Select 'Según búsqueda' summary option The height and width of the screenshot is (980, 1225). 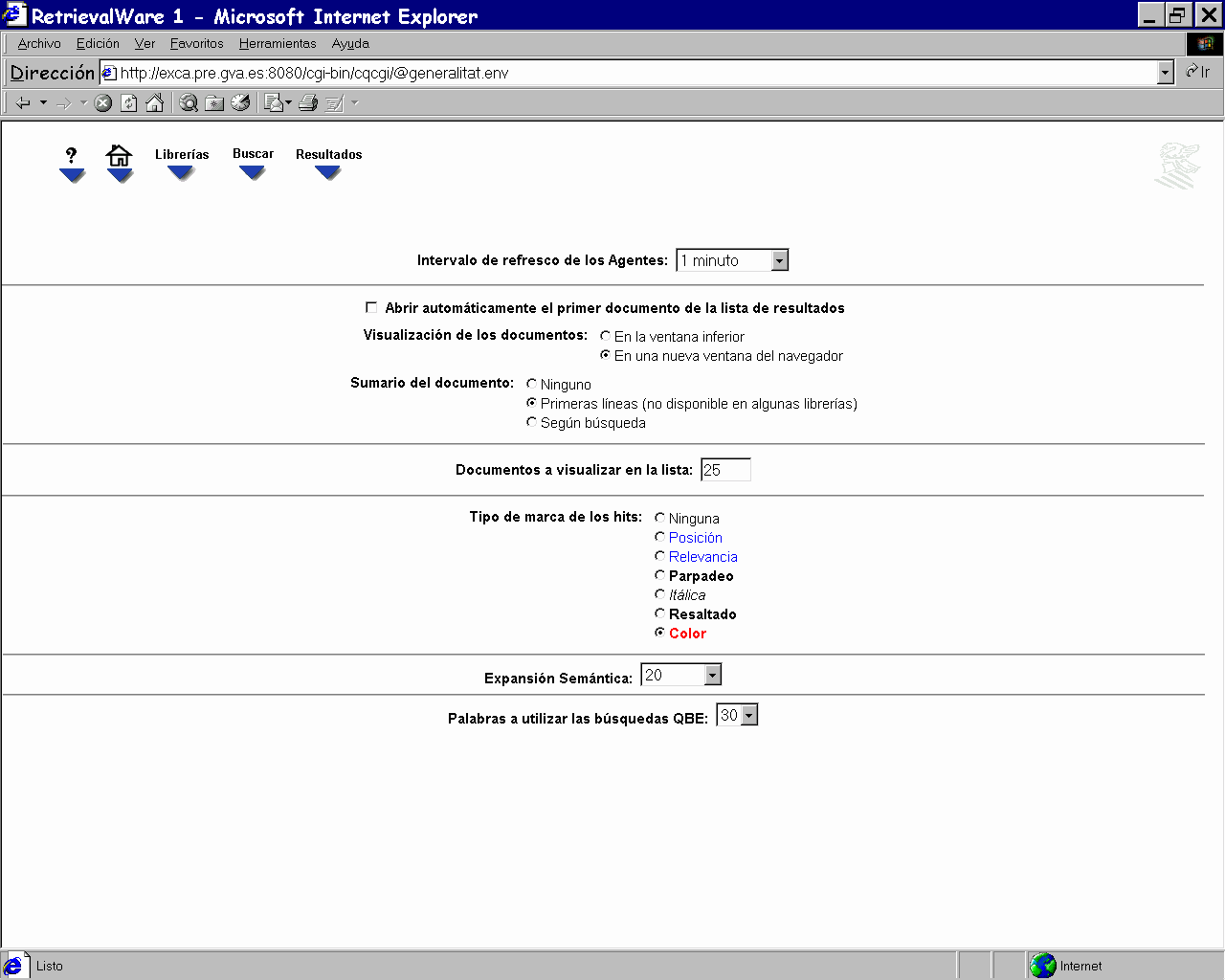[x=531, y=422]
